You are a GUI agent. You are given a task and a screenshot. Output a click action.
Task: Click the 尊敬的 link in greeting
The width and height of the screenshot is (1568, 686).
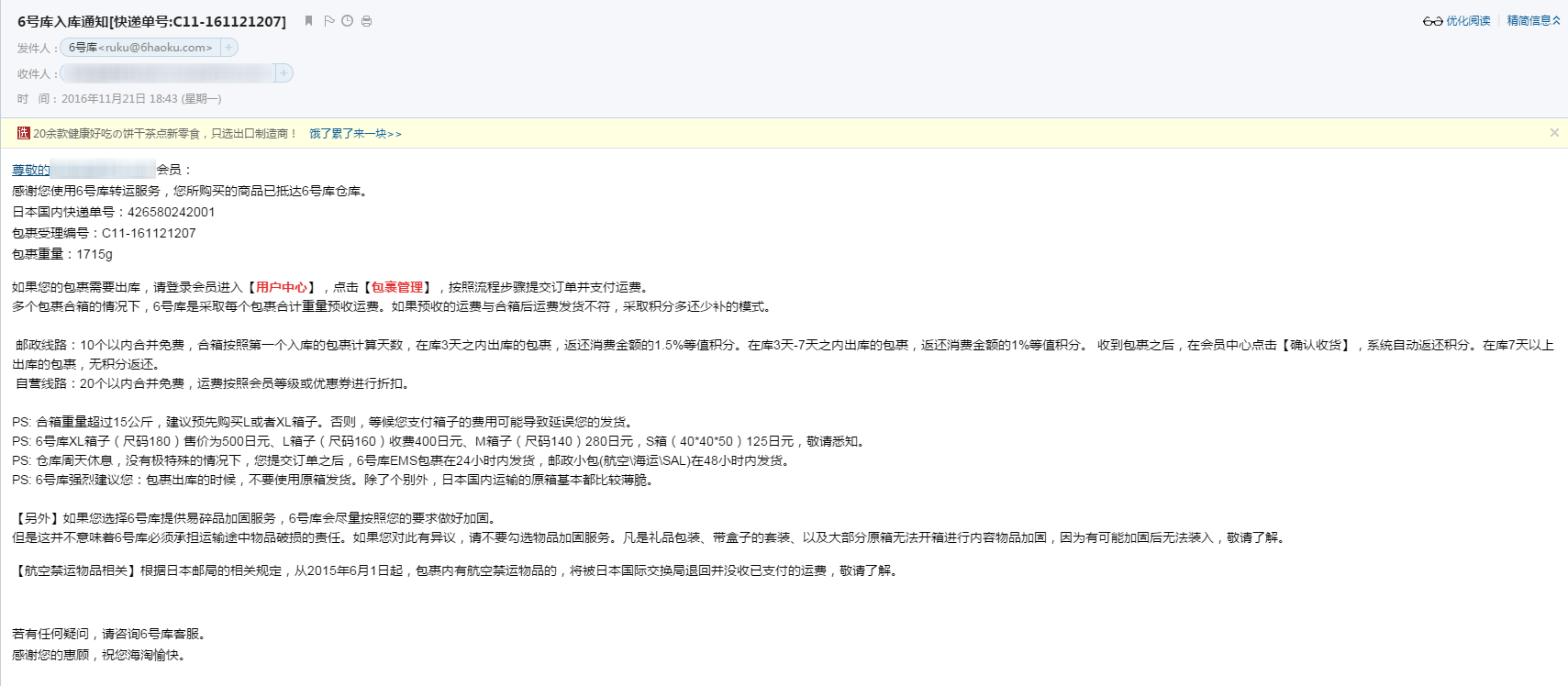[x=31, y=170]
